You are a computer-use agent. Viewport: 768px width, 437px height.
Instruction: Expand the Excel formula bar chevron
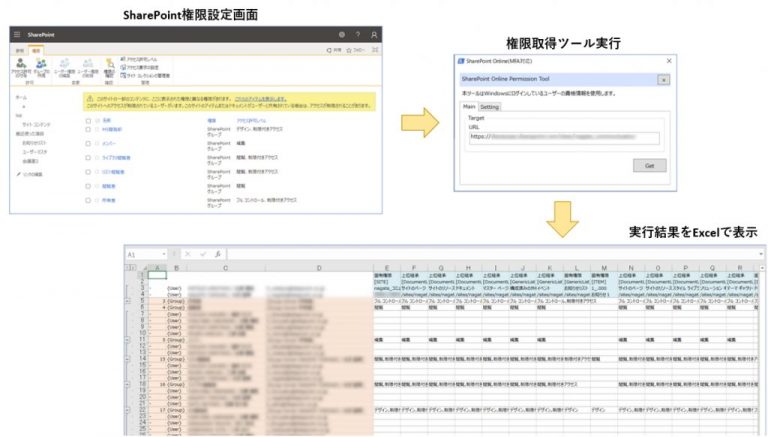[x=760, y=254]
